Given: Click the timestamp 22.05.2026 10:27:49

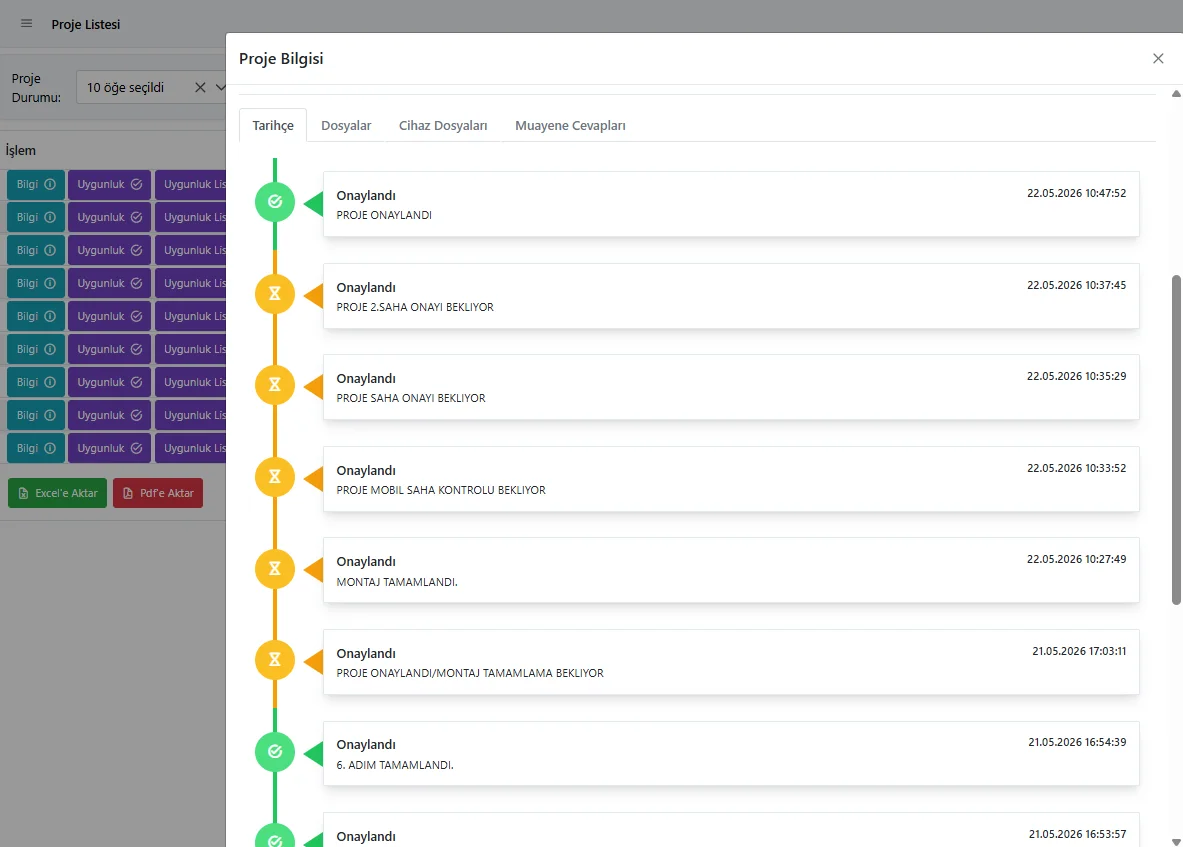Looking at the screenshot, I should point(1077,559).
